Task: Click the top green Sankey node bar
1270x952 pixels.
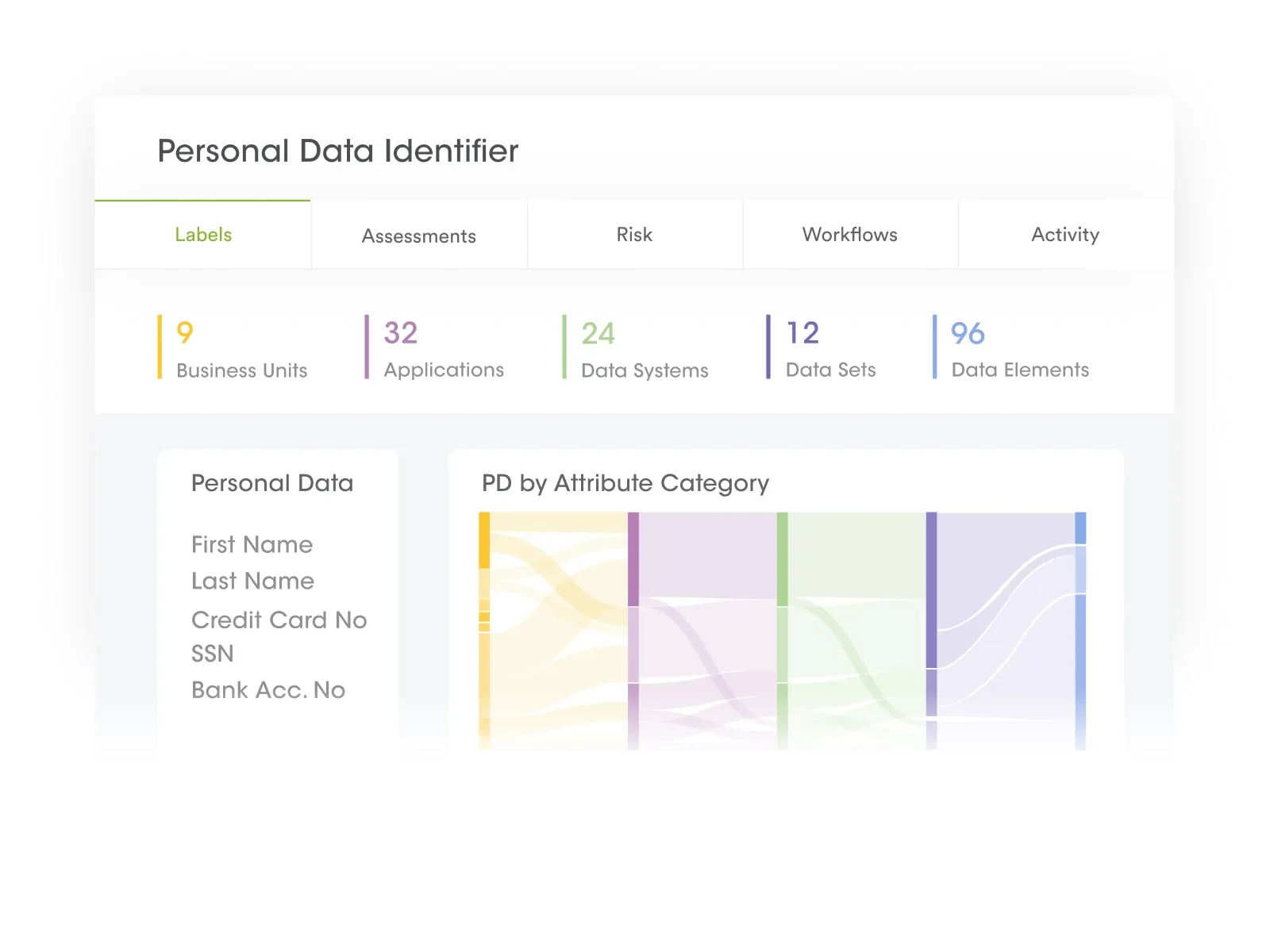Action: point(782,559)
